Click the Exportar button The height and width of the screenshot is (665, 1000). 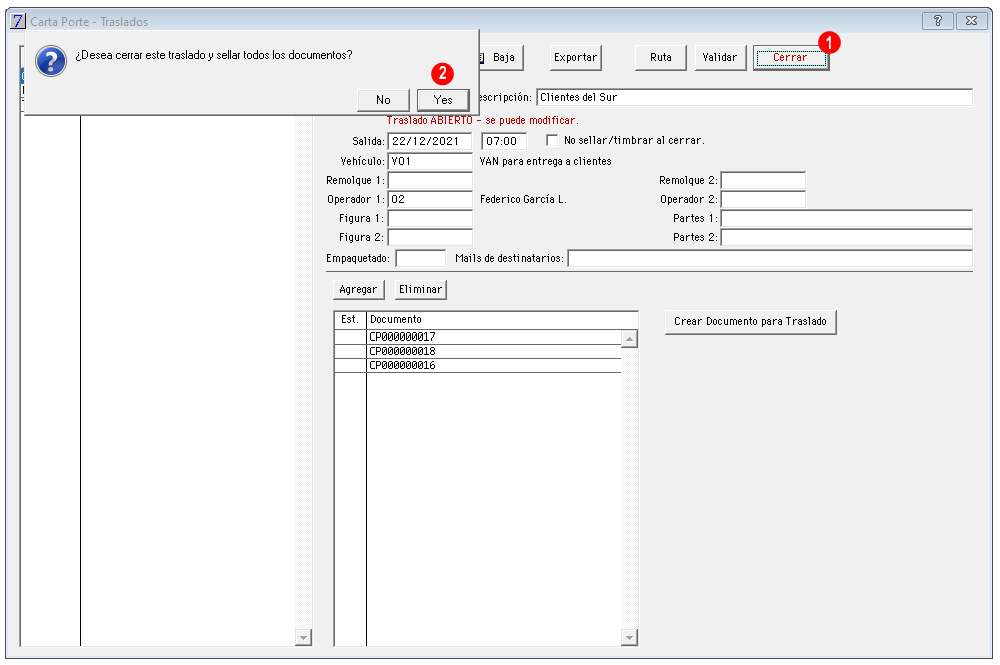click(x=576, y=58)
